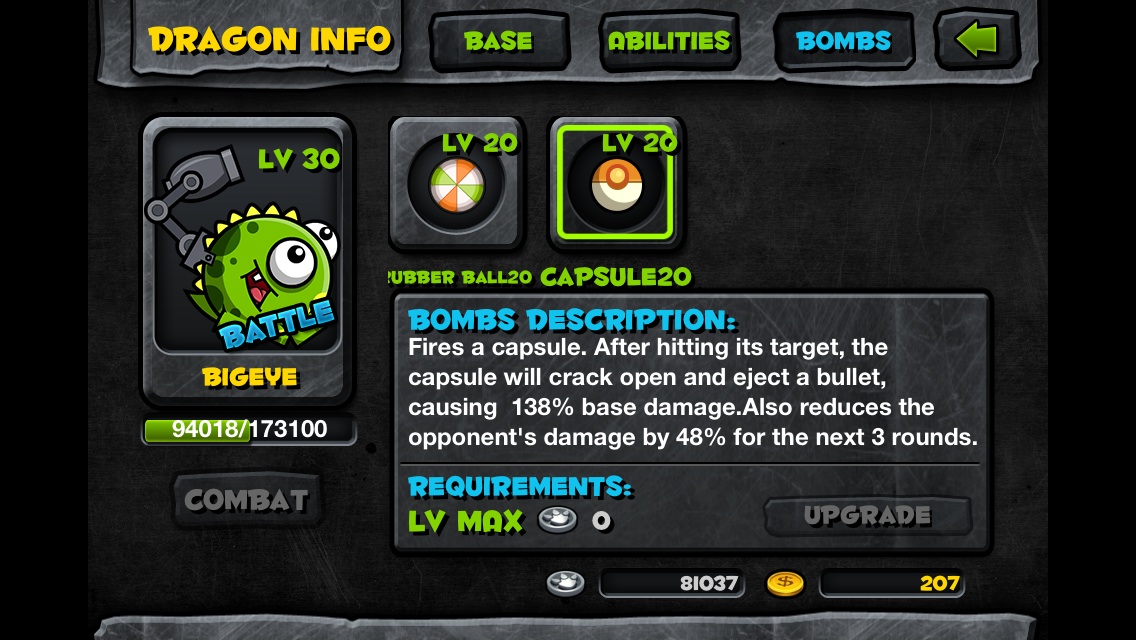Viewport: 1136px width, 640px height.
Task: Click the COMBAT button
Action: click(x=246, y=499)
